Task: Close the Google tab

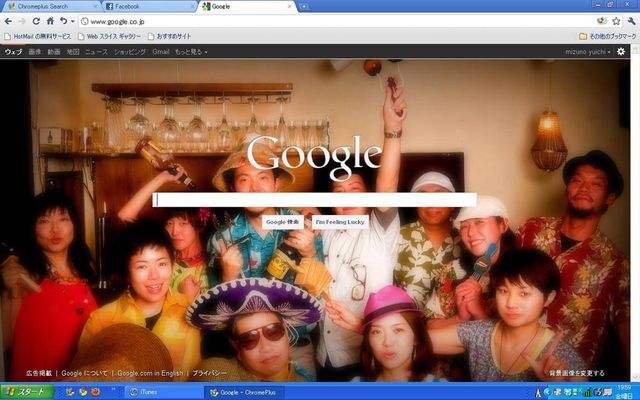Action: pyautogui.click(x=289, y=7)
